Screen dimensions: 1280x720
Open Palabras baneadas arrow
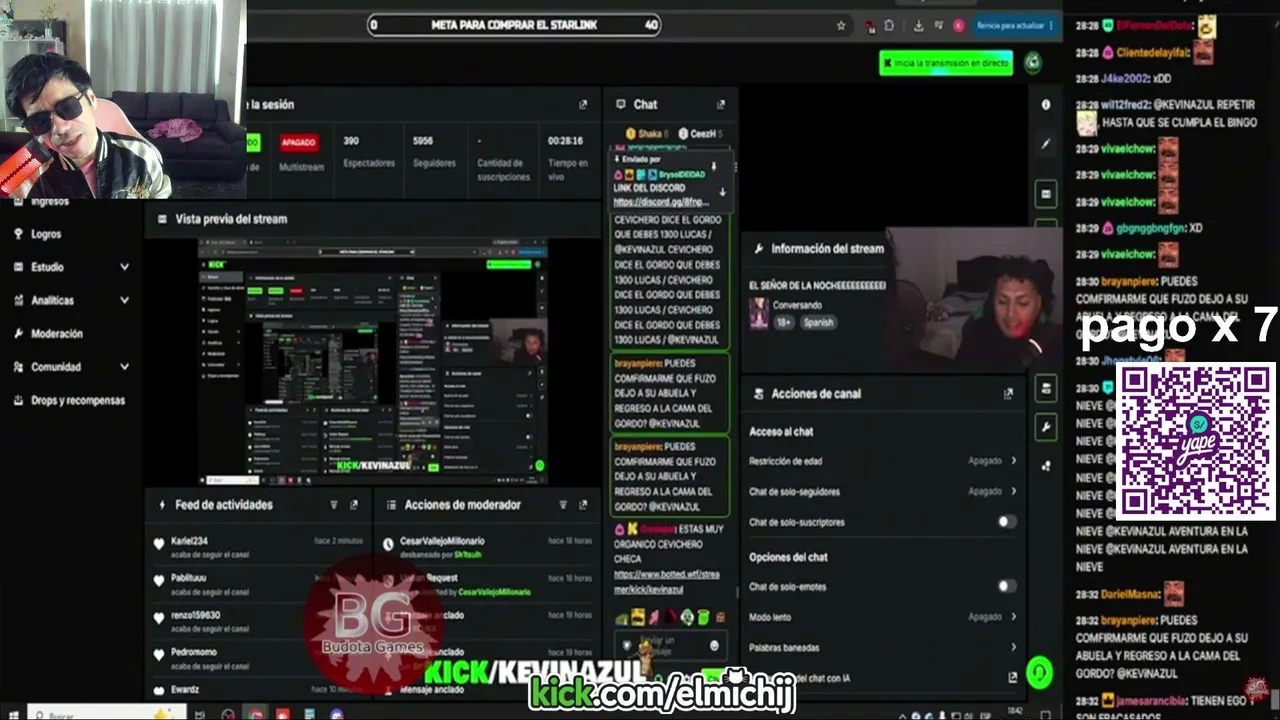click(x=1013, y=647)
